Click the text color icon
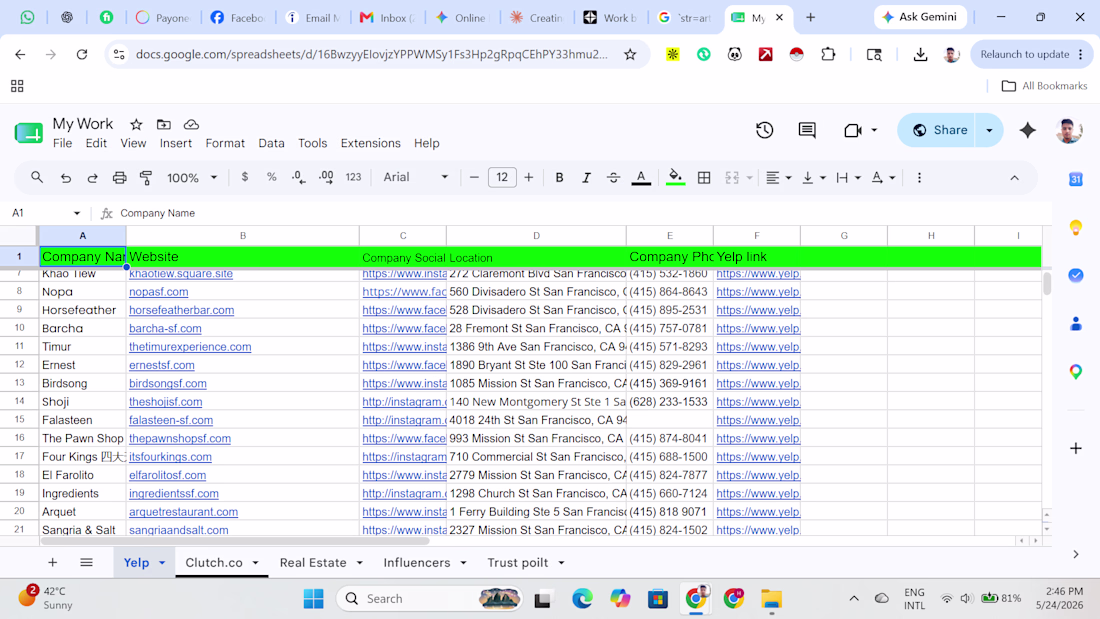This screenshot has height=619, width=1100. (x=640, y=178)
